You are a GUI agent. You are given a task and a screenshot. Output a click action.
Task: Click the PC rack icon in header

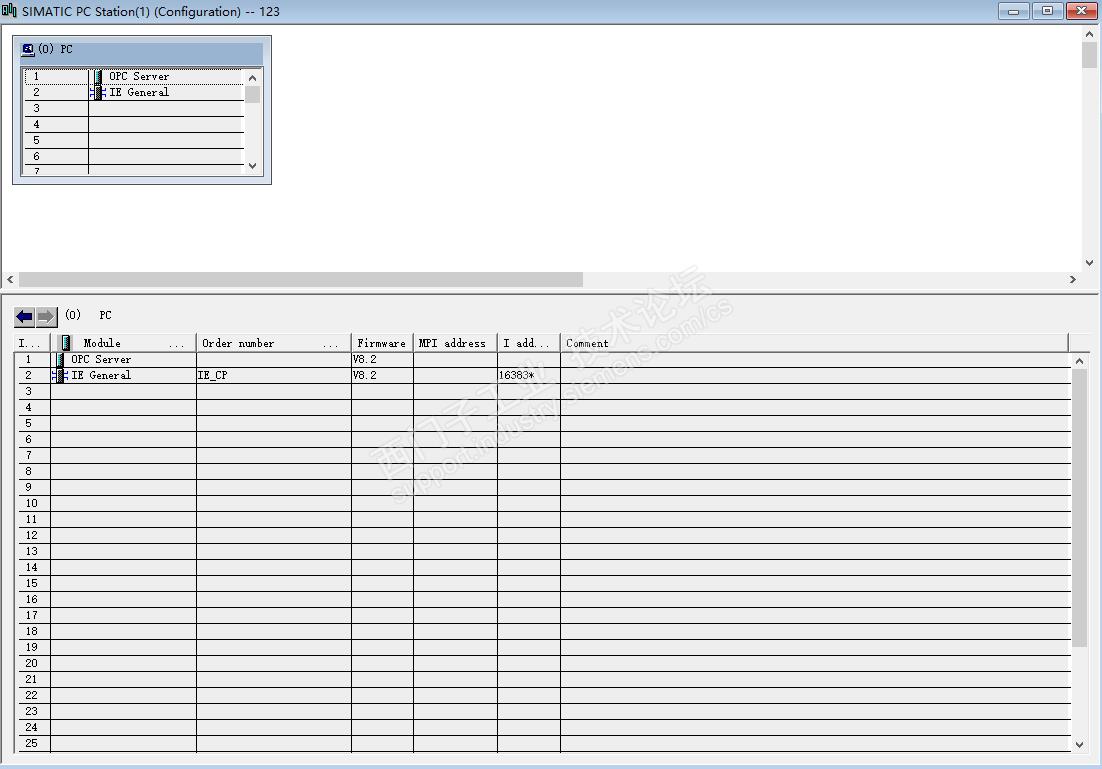pos(28,49)
